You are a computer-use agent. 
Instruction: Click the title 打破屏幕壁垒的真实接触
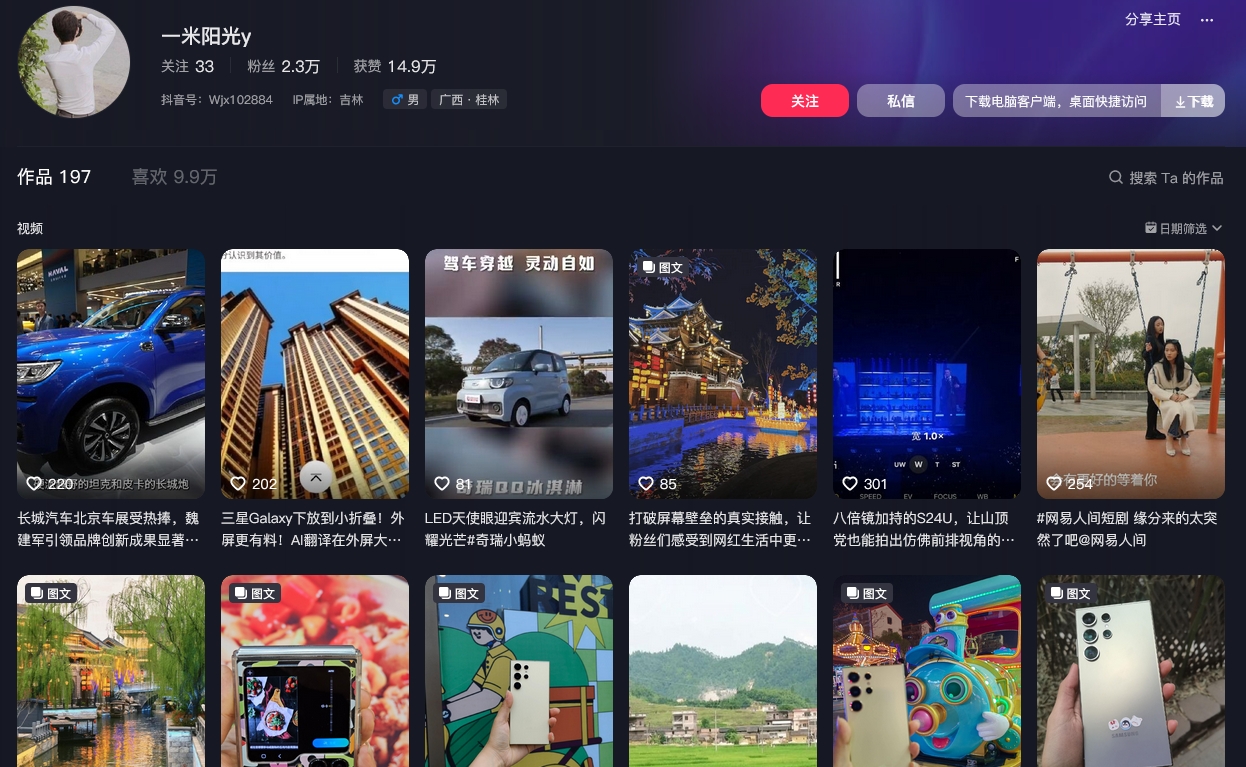[x=721, y=529]
